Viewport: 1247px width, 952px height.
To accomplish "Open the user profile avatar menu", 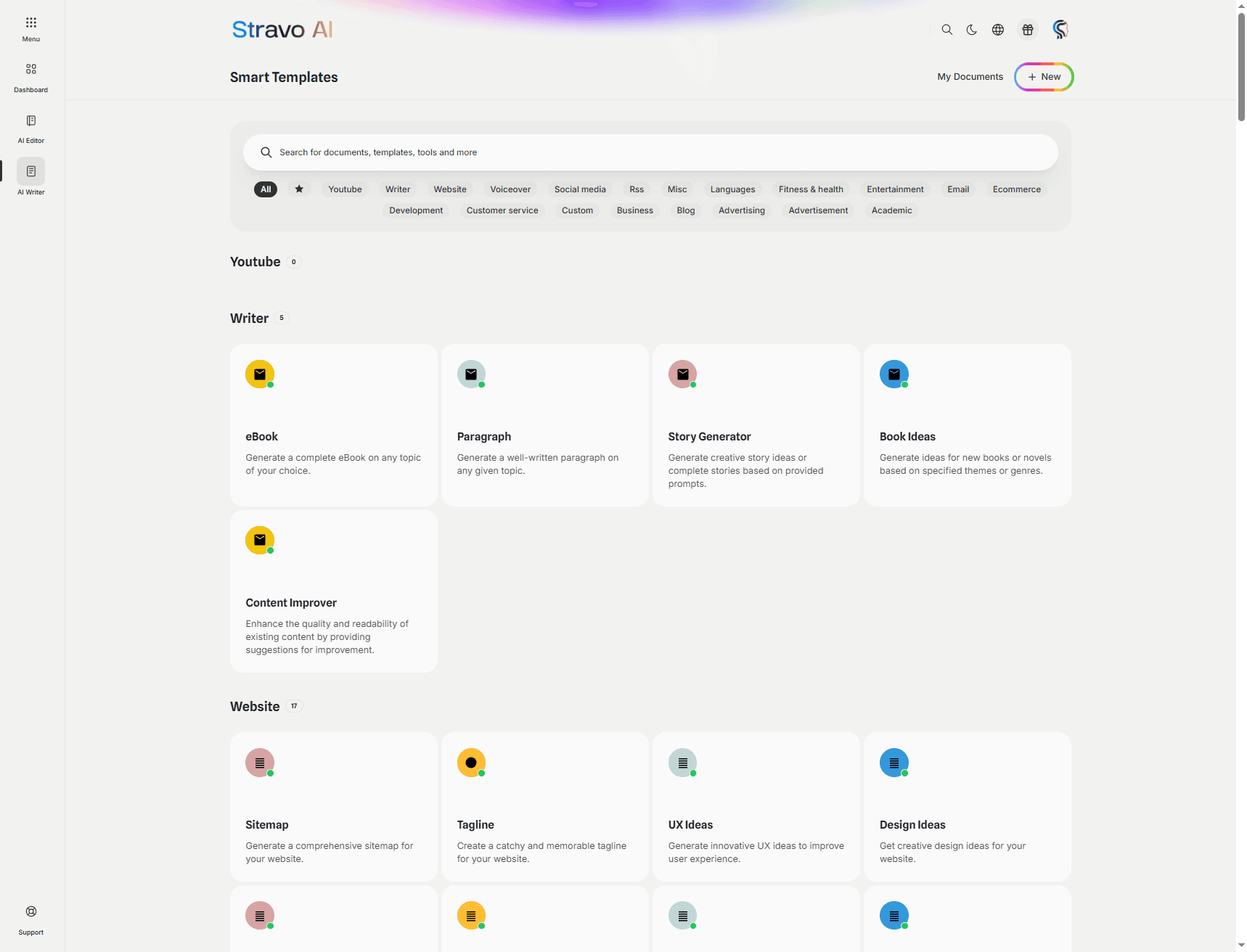I will (1060, 30).
